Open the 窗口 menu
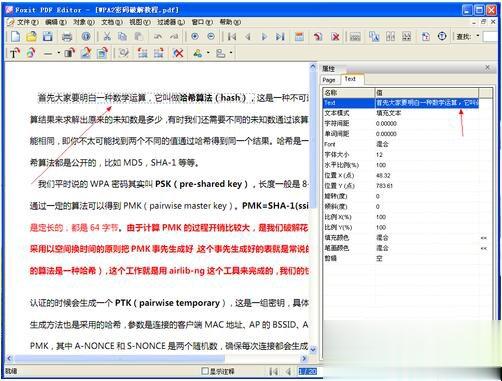This screenshot has height=381, width=502. tap(202, 22)
